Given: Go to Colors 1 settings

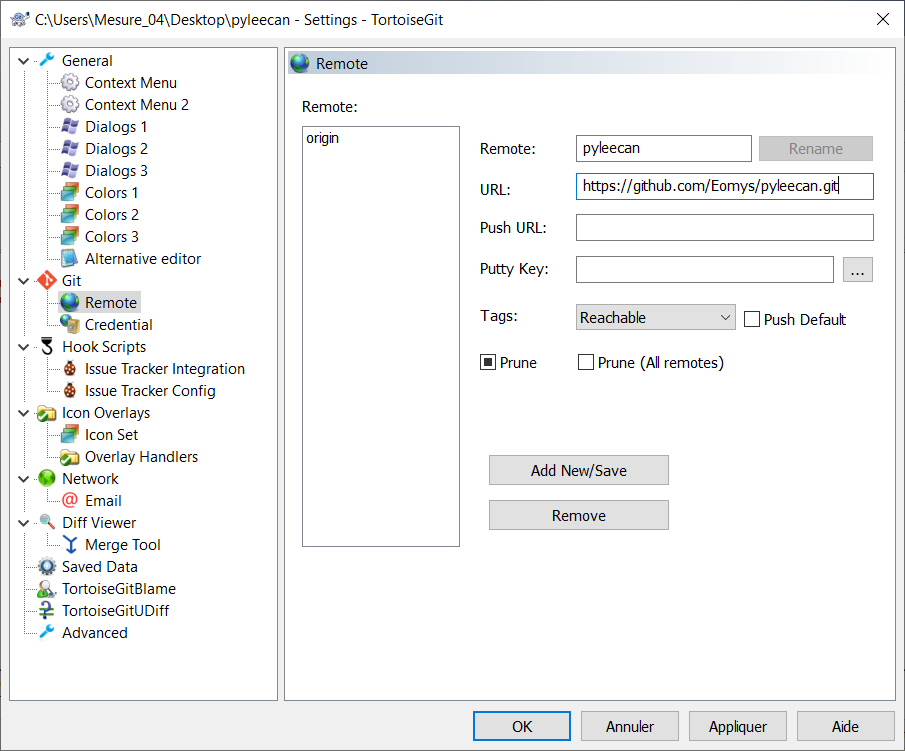Looking at the screenshot, I should click(111, 192).
